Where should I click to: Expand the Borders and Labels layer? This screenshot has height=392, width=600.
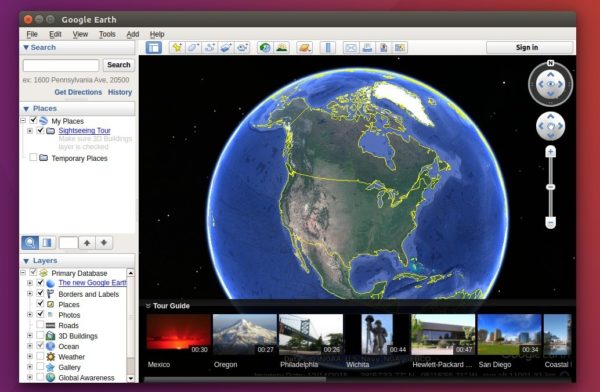point(30,294)
